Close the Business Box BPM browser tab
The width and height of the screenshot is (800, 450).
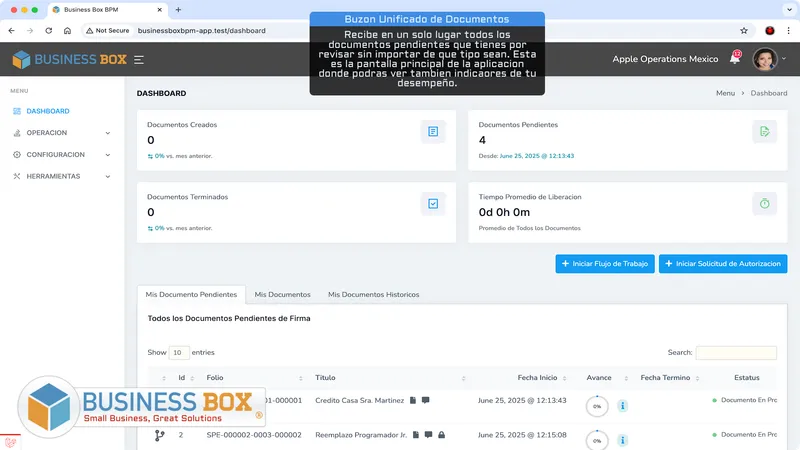pos(159,10)
